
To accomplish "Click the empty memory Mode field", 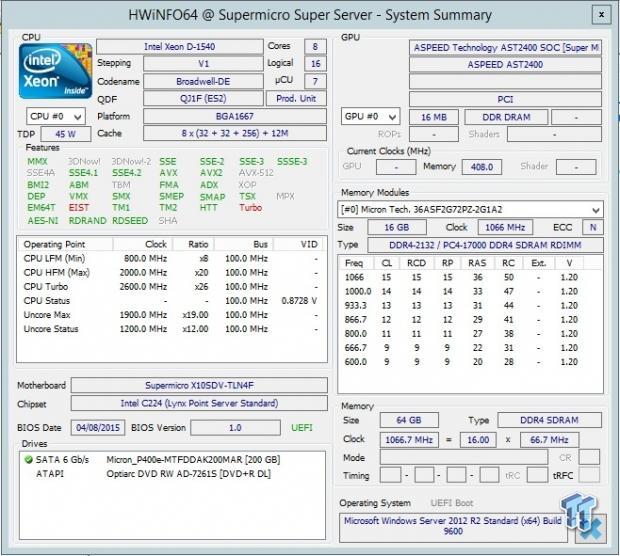I will [464, 458].
